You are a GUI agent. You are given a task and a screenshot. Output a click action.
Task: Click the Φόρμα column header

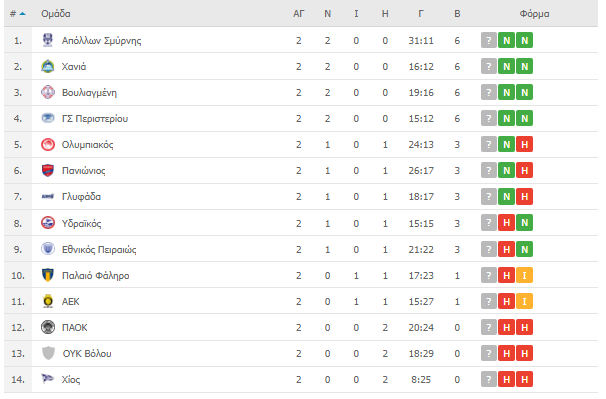pos(534,14)
